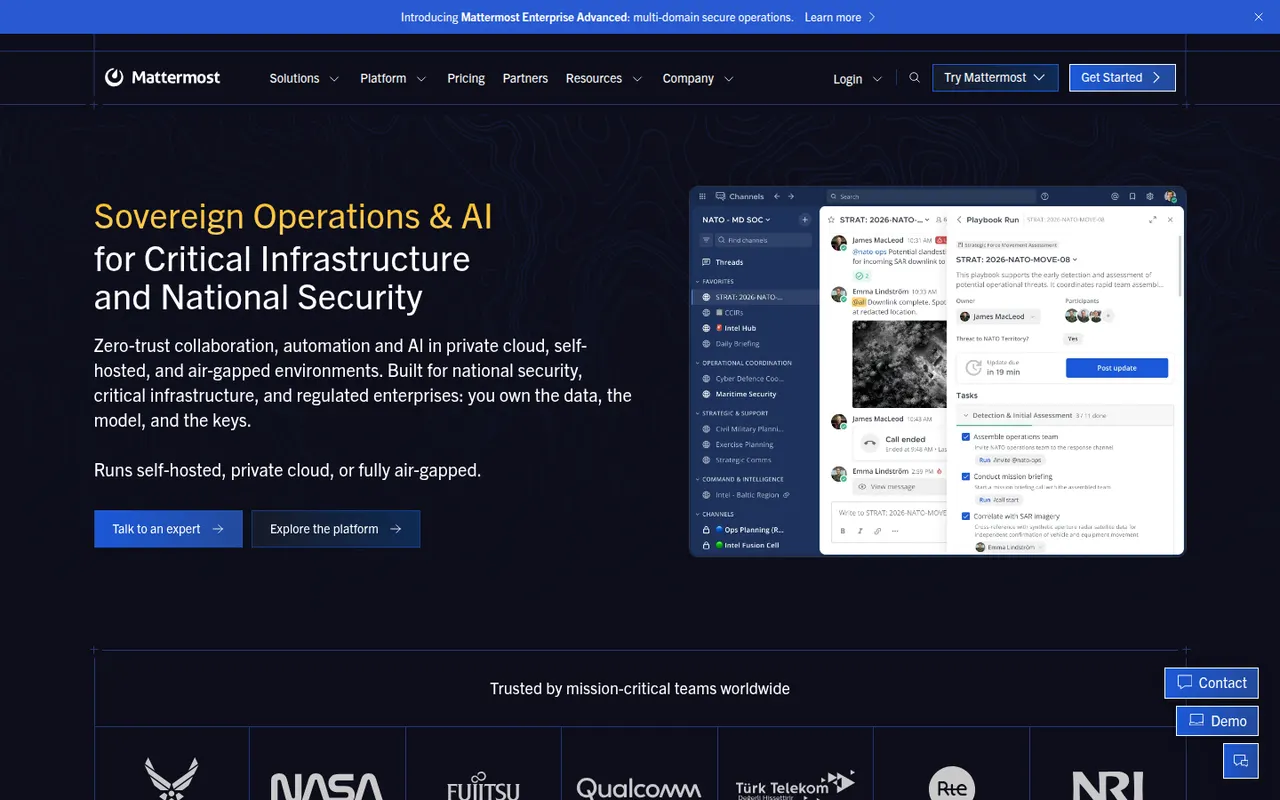Uncheck Correlate with SAR imagery task

[966, 516]
